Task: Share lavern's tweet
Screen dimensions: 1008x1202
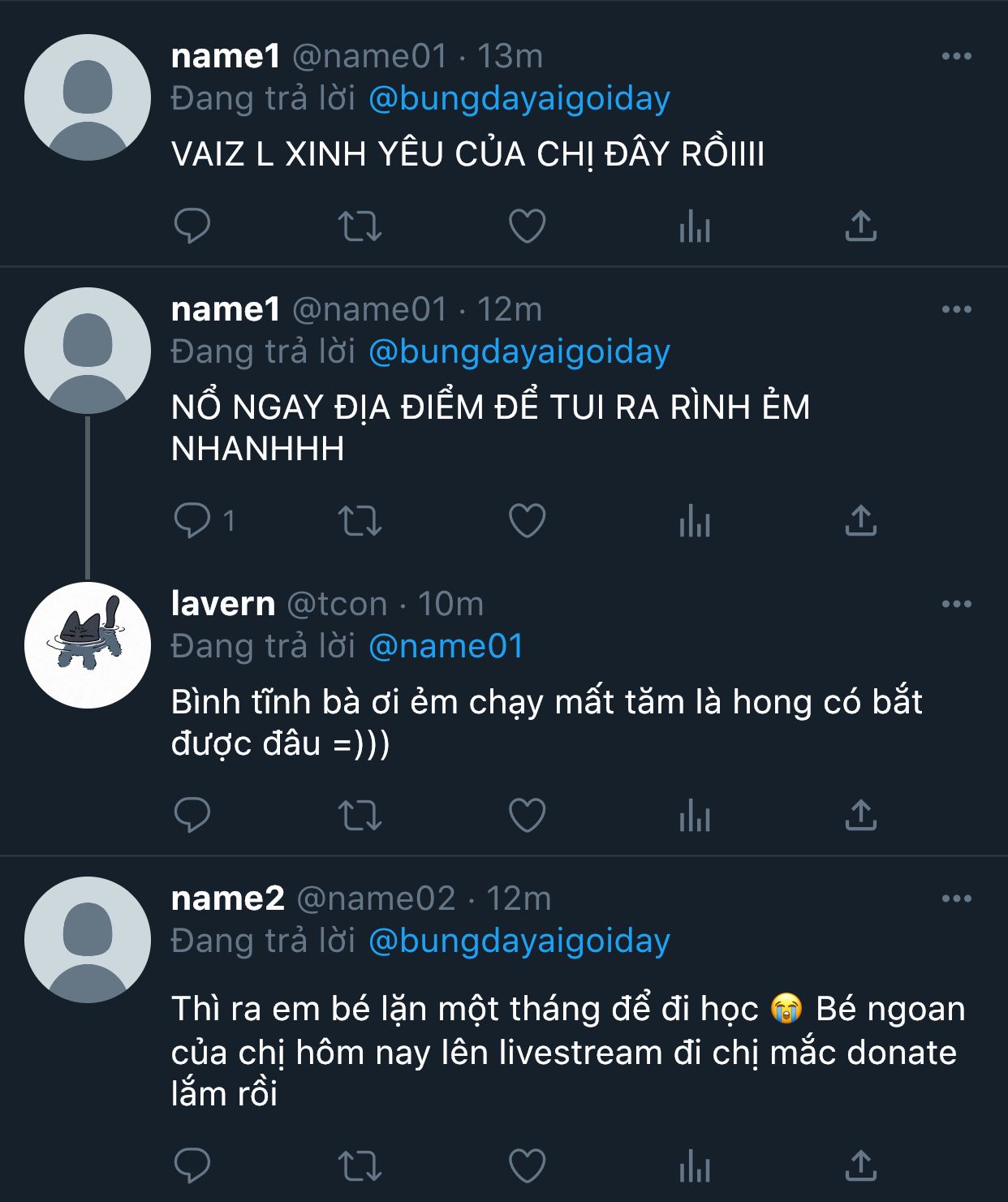Action: [x=860, y=816]
